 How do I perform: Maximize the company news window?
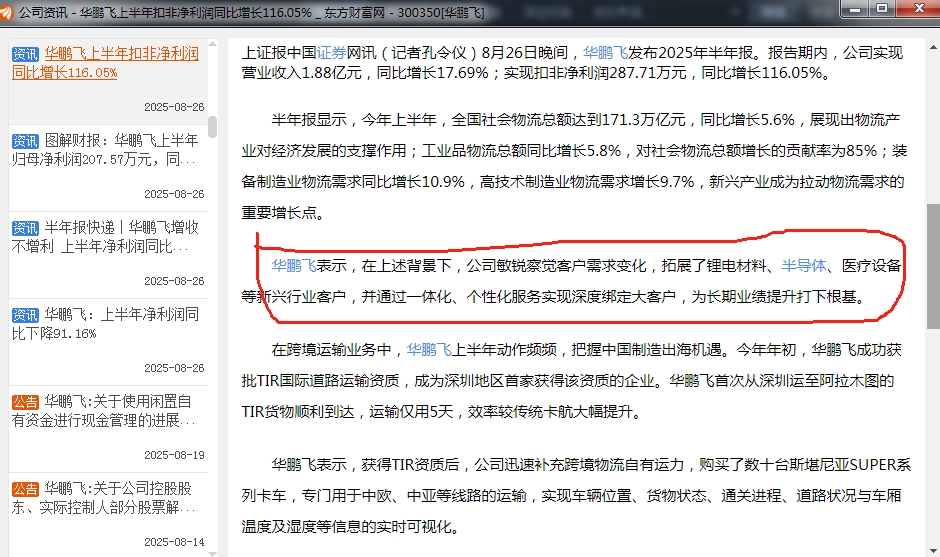click(x=882, y=8)
